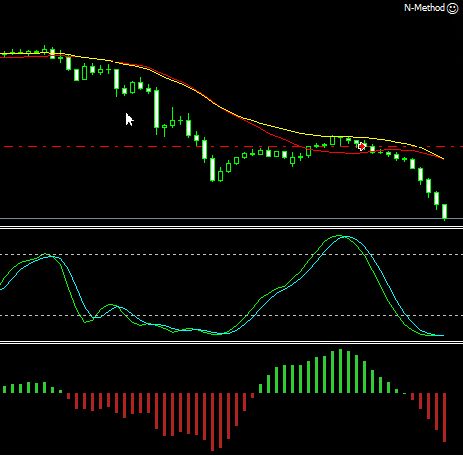Select the red arrow trade marker
Viewport: 463px width, 456px height.
[361, 146]
